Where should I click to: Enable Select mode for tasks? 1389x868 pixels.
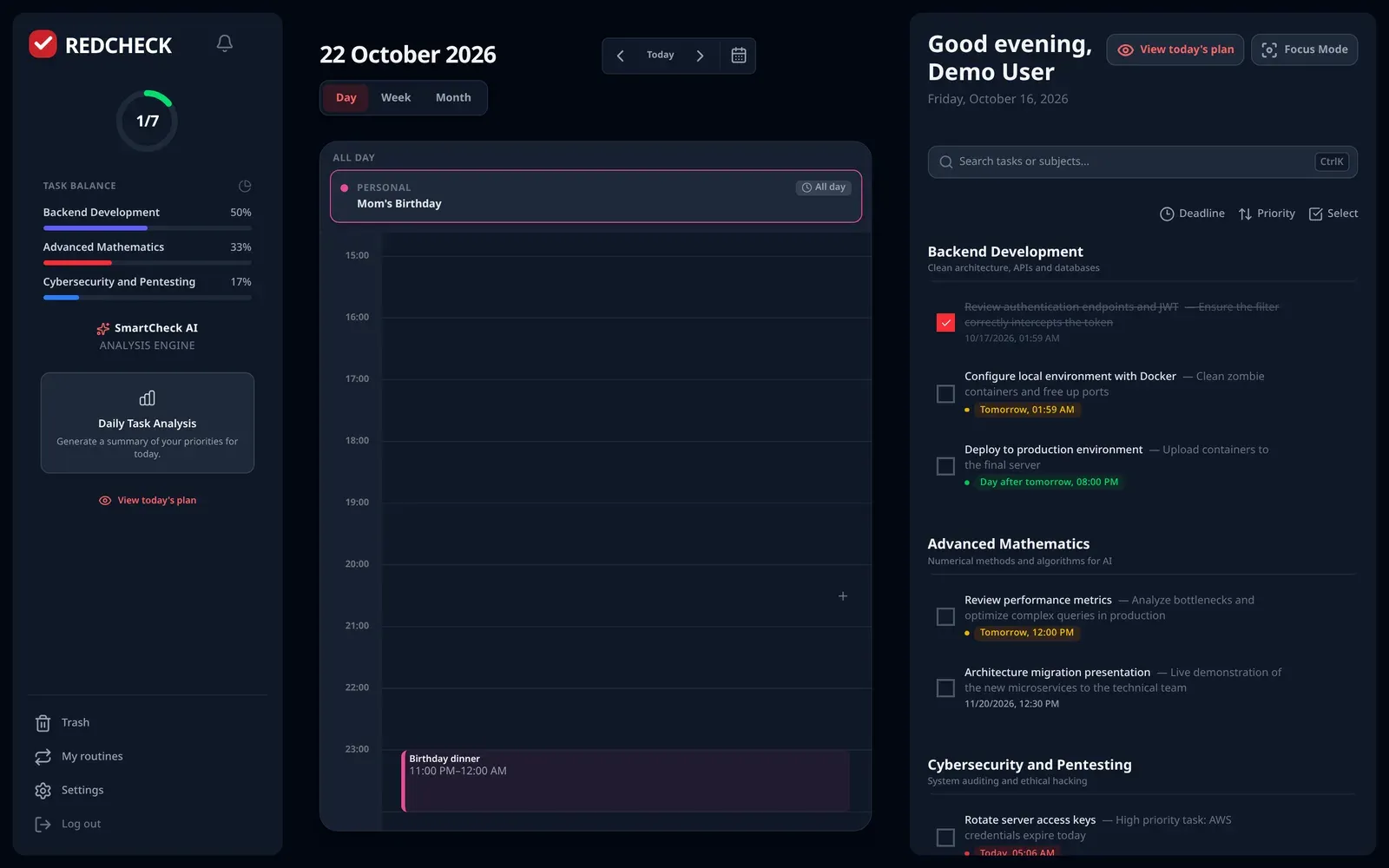(x=1333, y=214)
